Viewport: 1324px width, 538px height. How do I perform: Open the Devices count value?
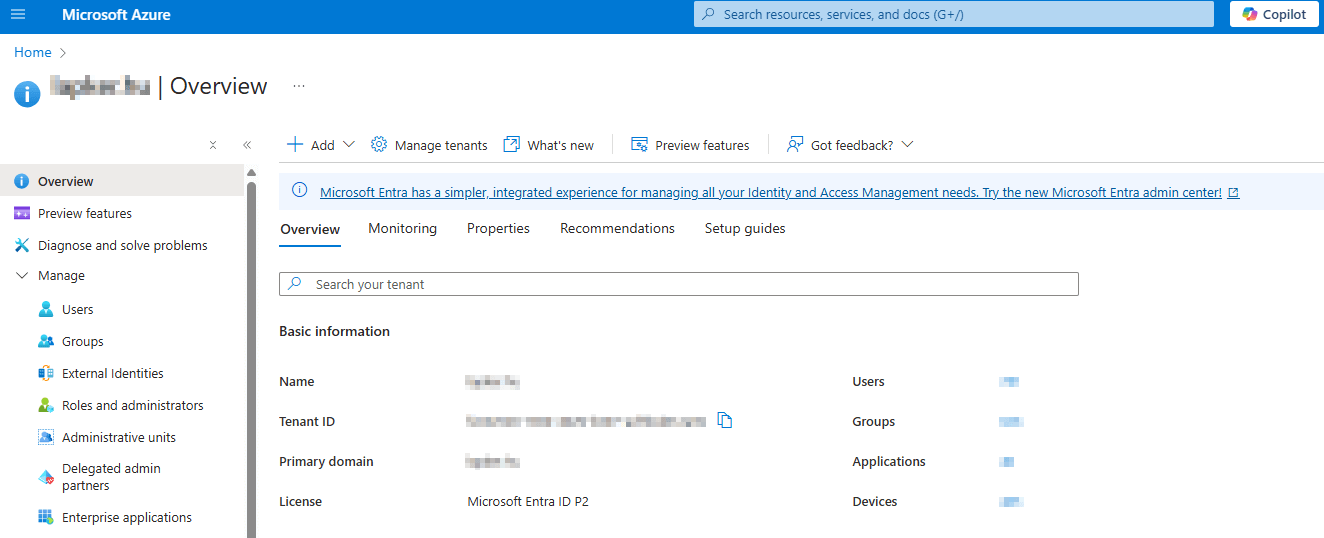(x=1011, y=501)
